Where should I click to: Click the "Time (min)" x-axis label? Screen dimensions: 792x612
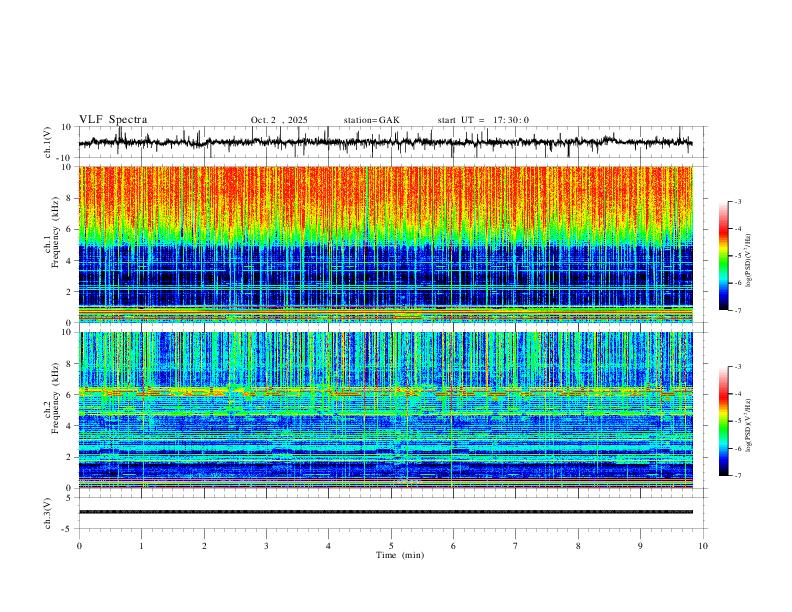pos(400,555)
